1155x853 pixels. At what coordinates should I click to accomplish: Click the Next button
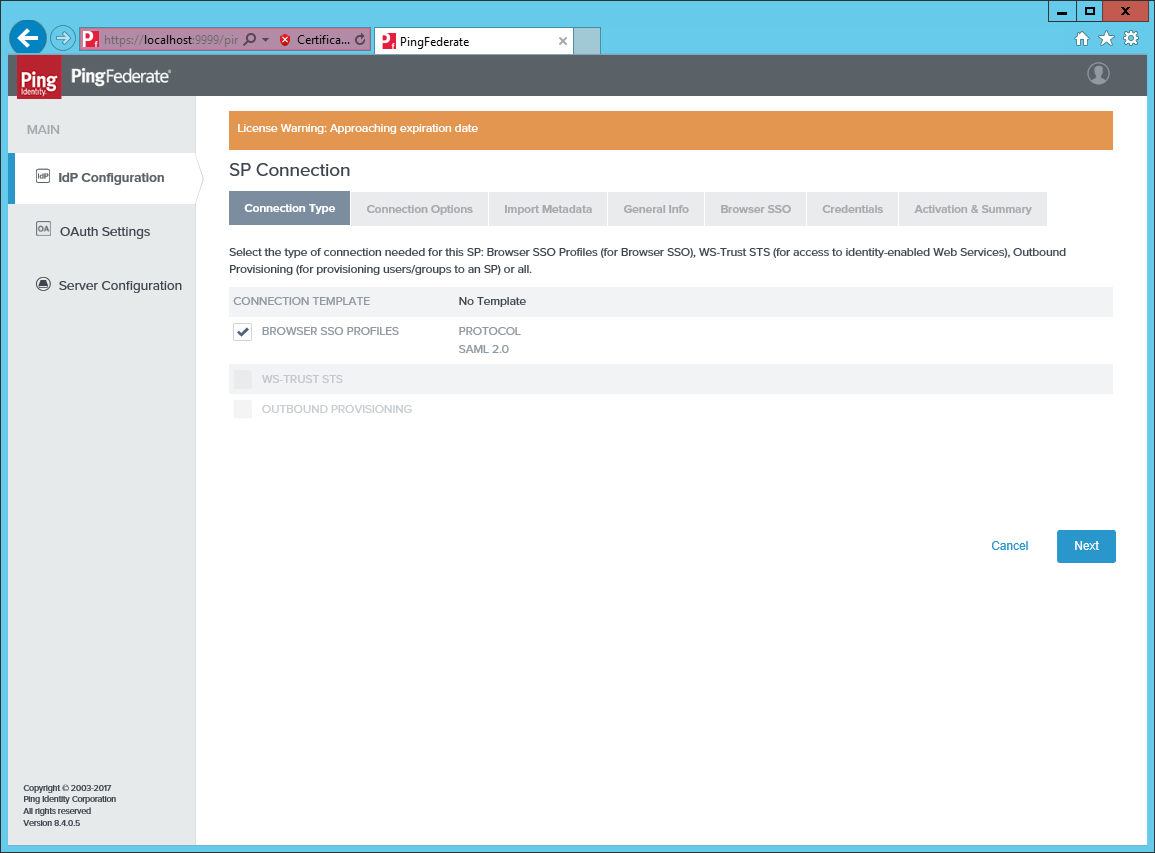pyautogui.click(x=1086, y=546)
